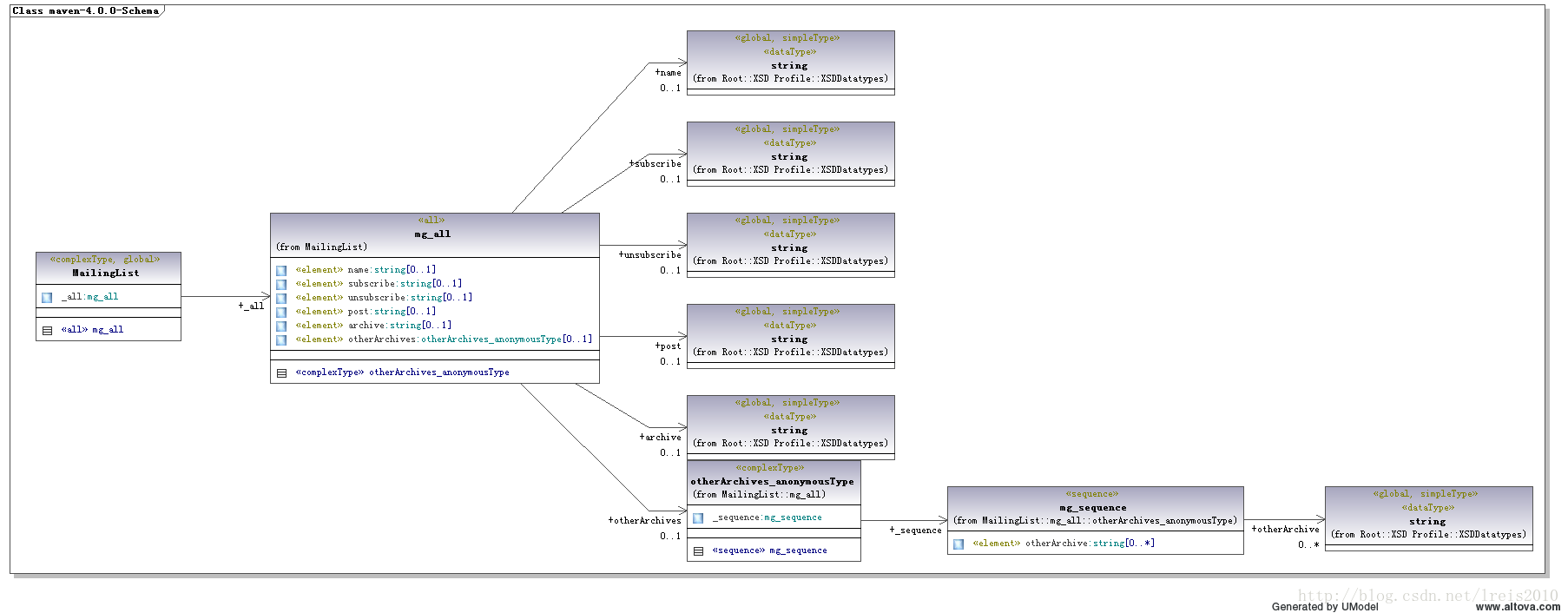Screen dimensions: 1568x613
Task: Open the www.altova.com link
Action: [1518, 607]
